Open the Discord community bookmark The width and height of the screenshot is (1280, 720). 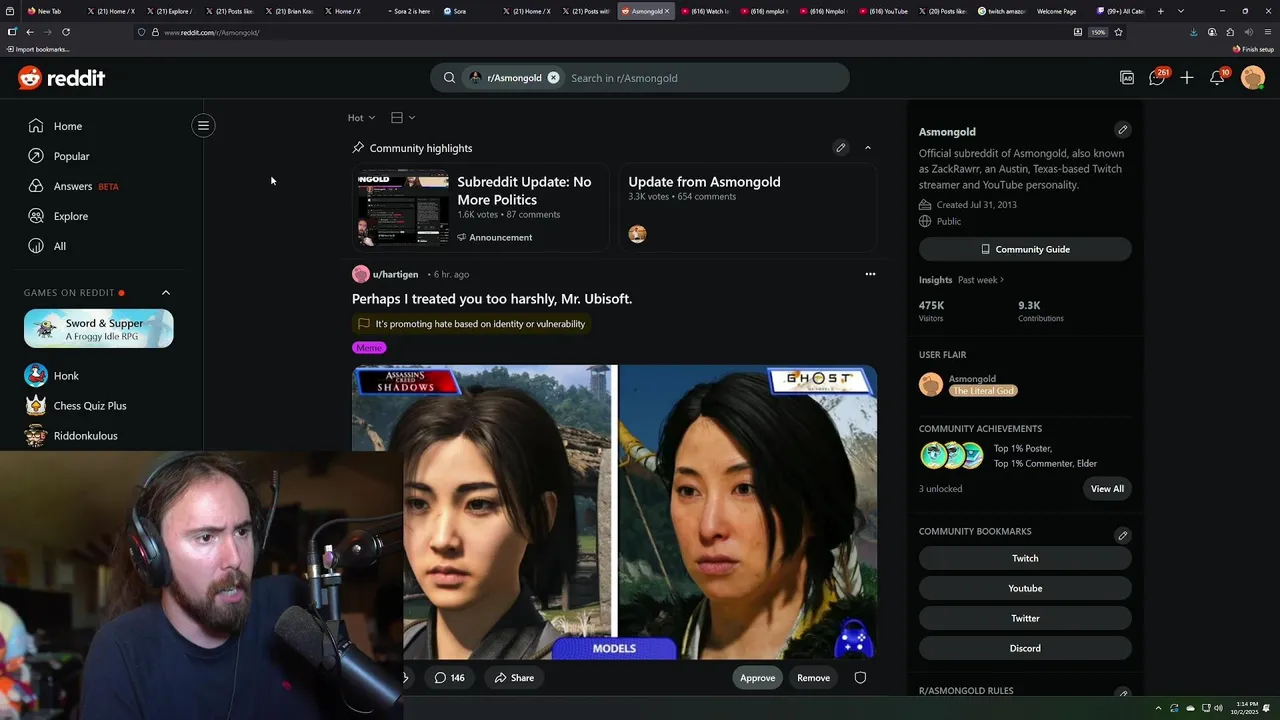1025,648
